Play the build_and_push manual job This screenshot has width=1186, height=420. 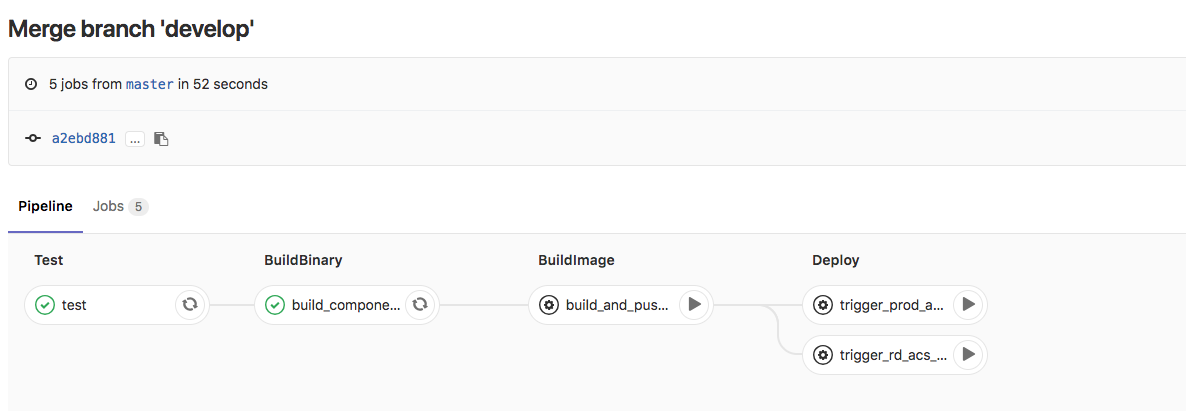point(694,305)
